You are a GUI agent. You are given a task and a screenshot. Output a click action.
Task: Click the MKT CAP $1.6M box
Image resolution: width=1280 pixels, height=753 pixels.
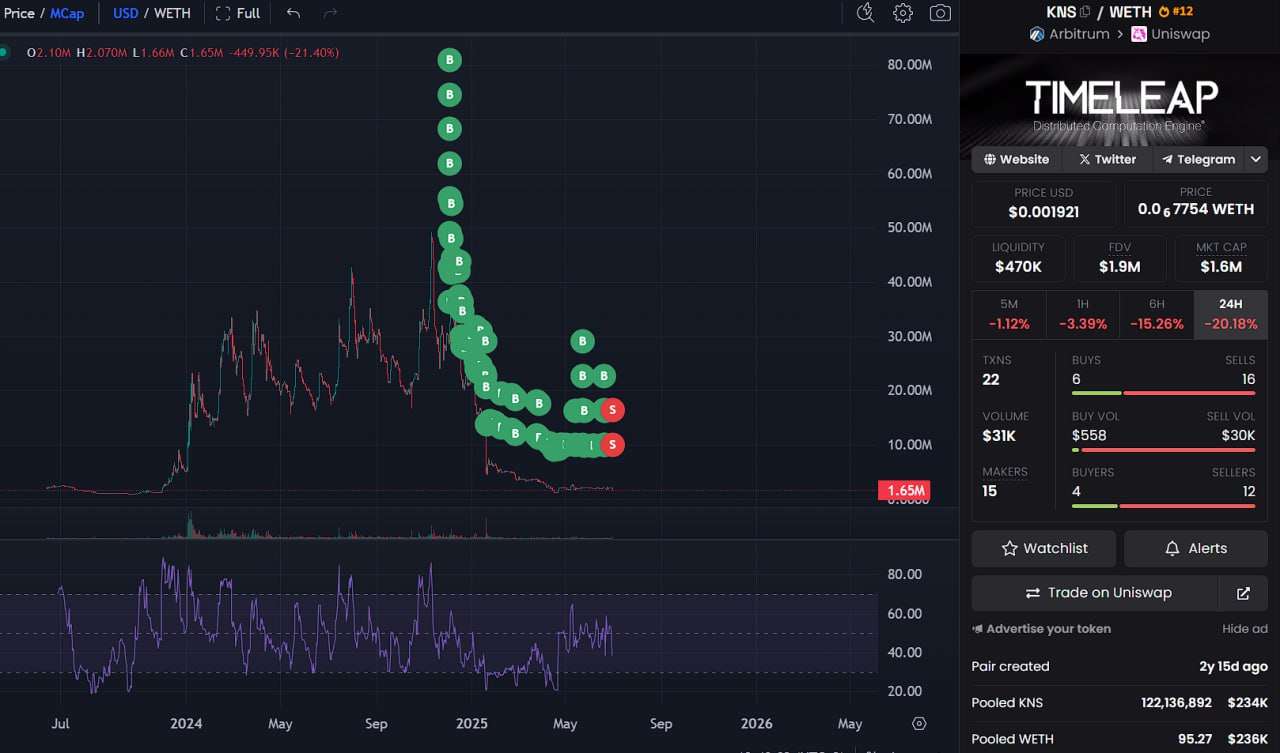click(1221, 258)
